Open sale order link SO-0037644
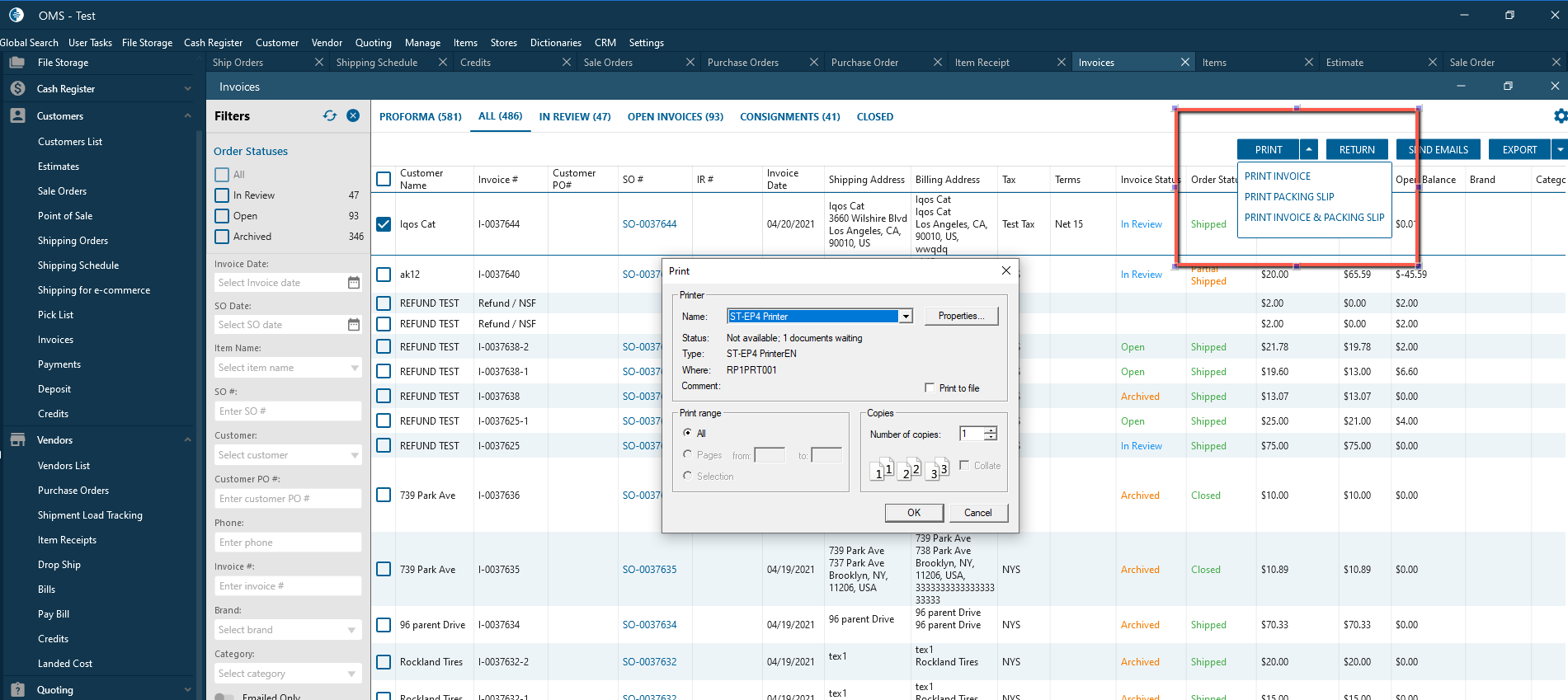The width and height of the screenshot is (1568, 700). (649, 224)
